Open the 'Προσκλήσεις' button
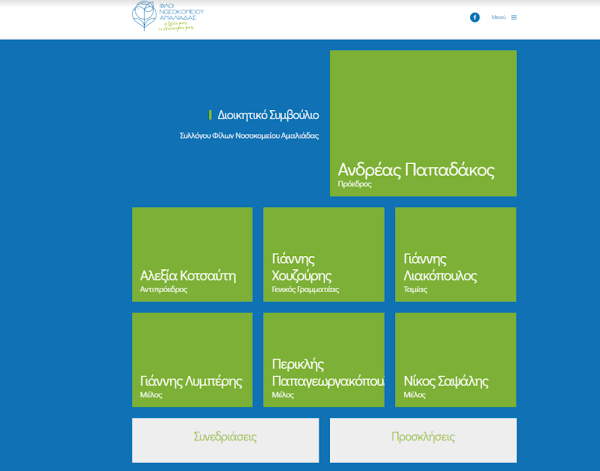 [423, 438]
